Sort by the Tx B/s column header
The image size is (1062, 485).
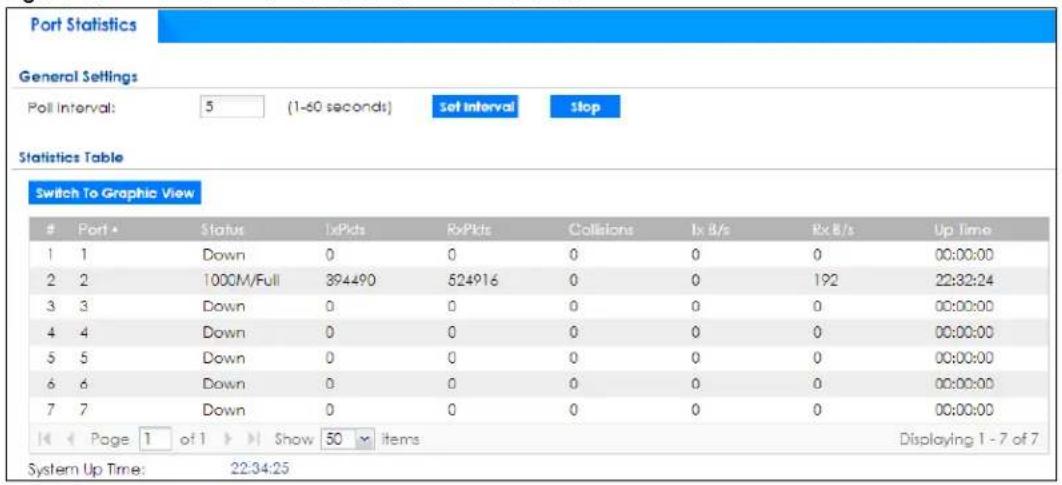(x=710, y=230)
